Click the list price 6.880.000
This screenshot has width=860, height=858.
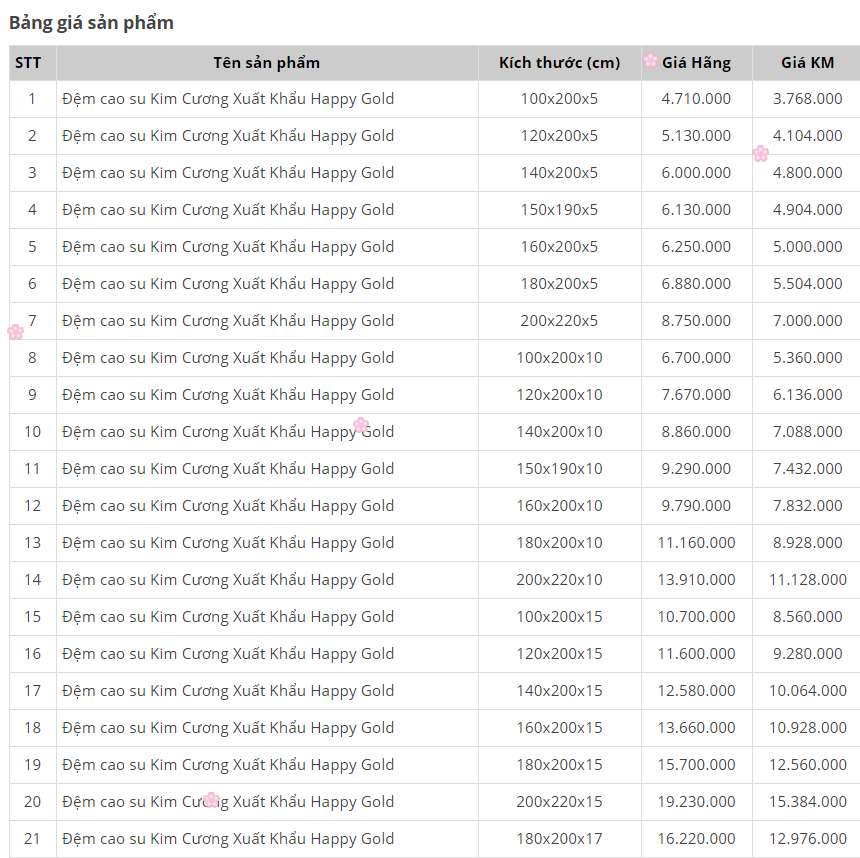tap(696, 284)
